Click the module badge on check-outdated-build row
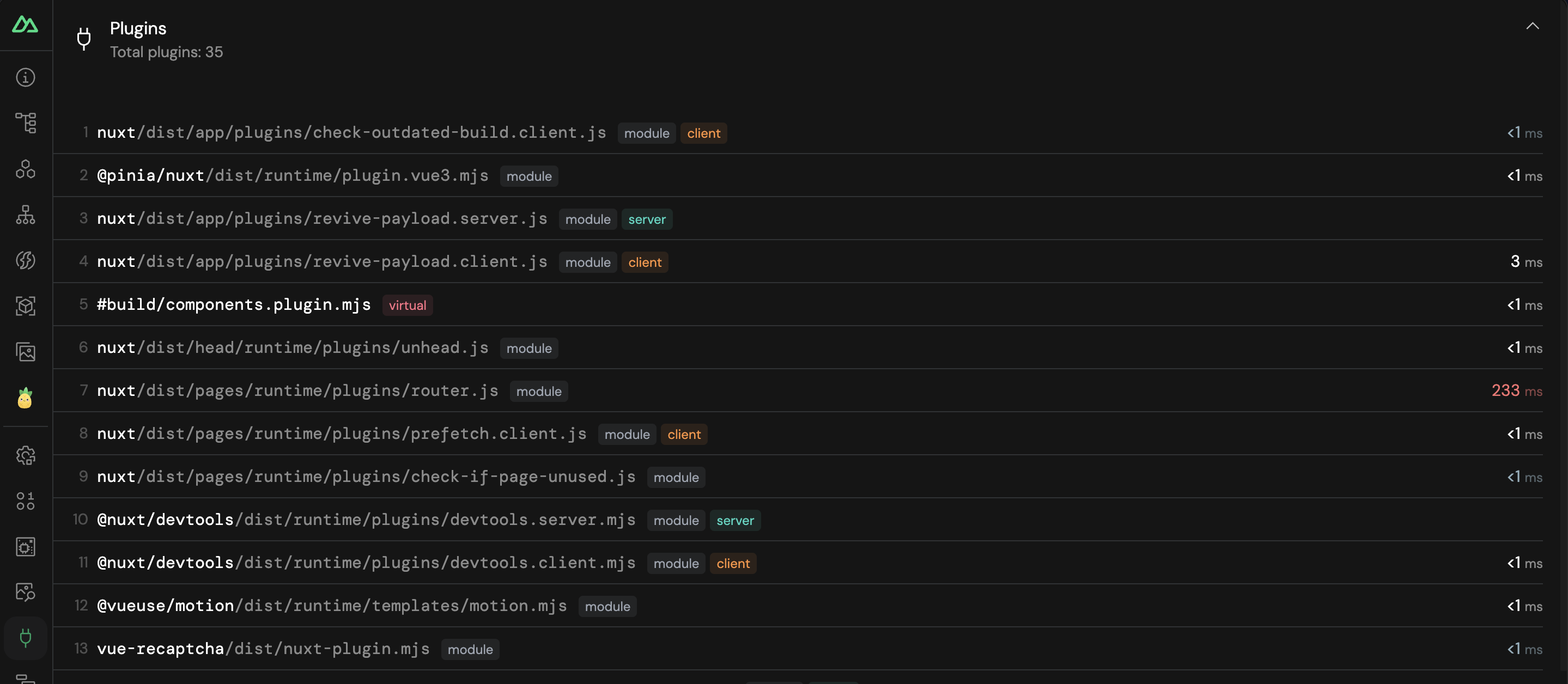 pyautogui.click(x=647, y=133)
